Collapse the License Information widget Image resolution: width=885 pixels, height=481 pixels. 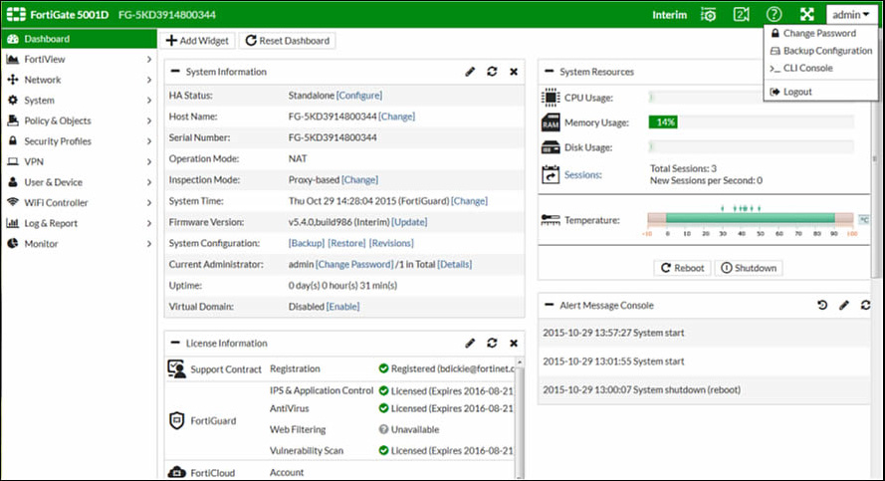coord(175,343)
